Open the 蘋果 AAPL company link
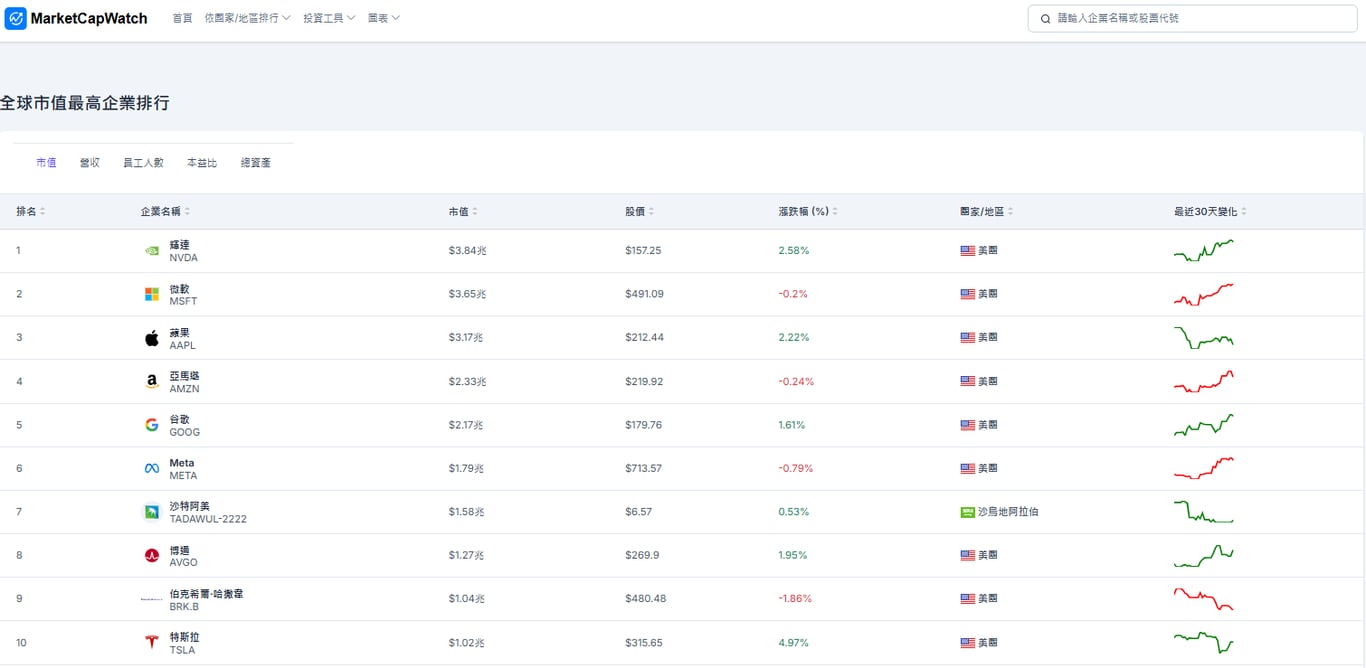 (x=182, y=338)
